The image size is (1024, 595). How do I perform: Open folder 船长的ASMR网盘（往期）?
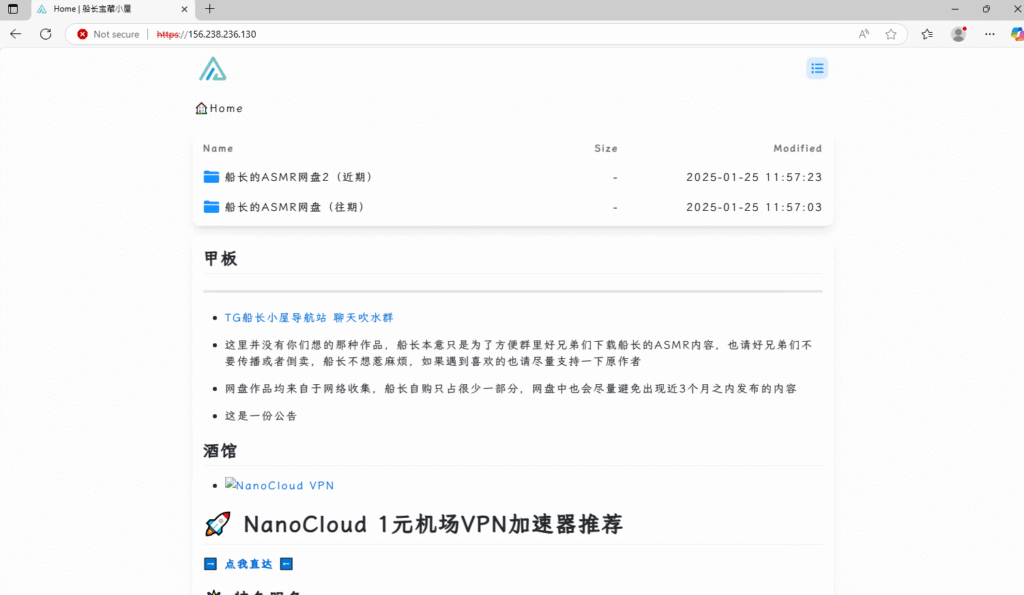click(294, 207)
